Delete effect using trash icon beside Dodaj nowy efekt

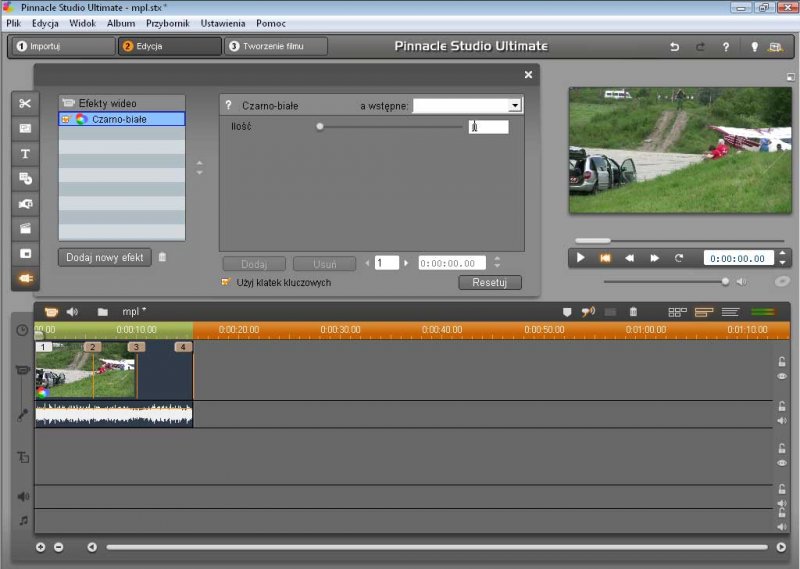pos(163,257)
